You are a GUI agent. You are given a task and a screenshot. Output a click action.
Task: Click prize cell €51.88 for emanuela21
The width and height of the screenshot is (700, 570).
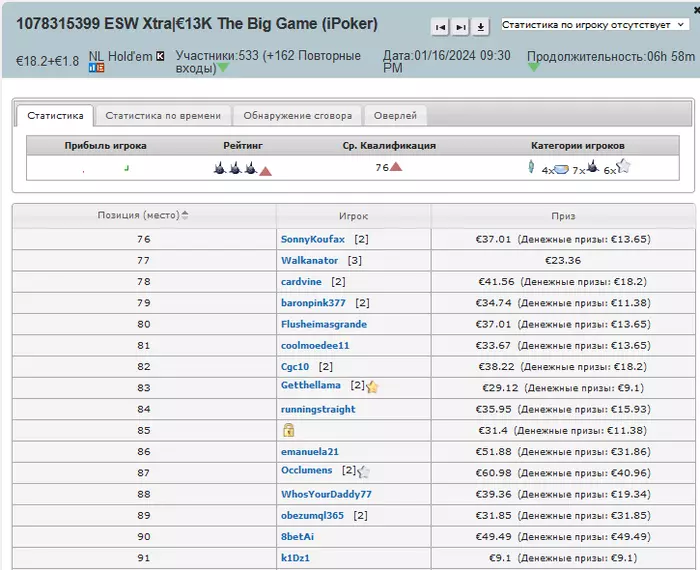click(x=563, y=452)
